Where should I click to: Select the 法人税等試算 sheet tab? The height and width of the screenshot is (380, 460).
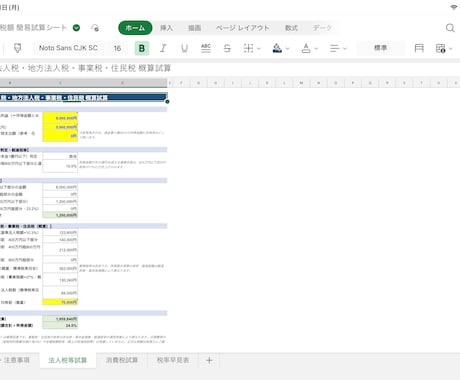68,360
